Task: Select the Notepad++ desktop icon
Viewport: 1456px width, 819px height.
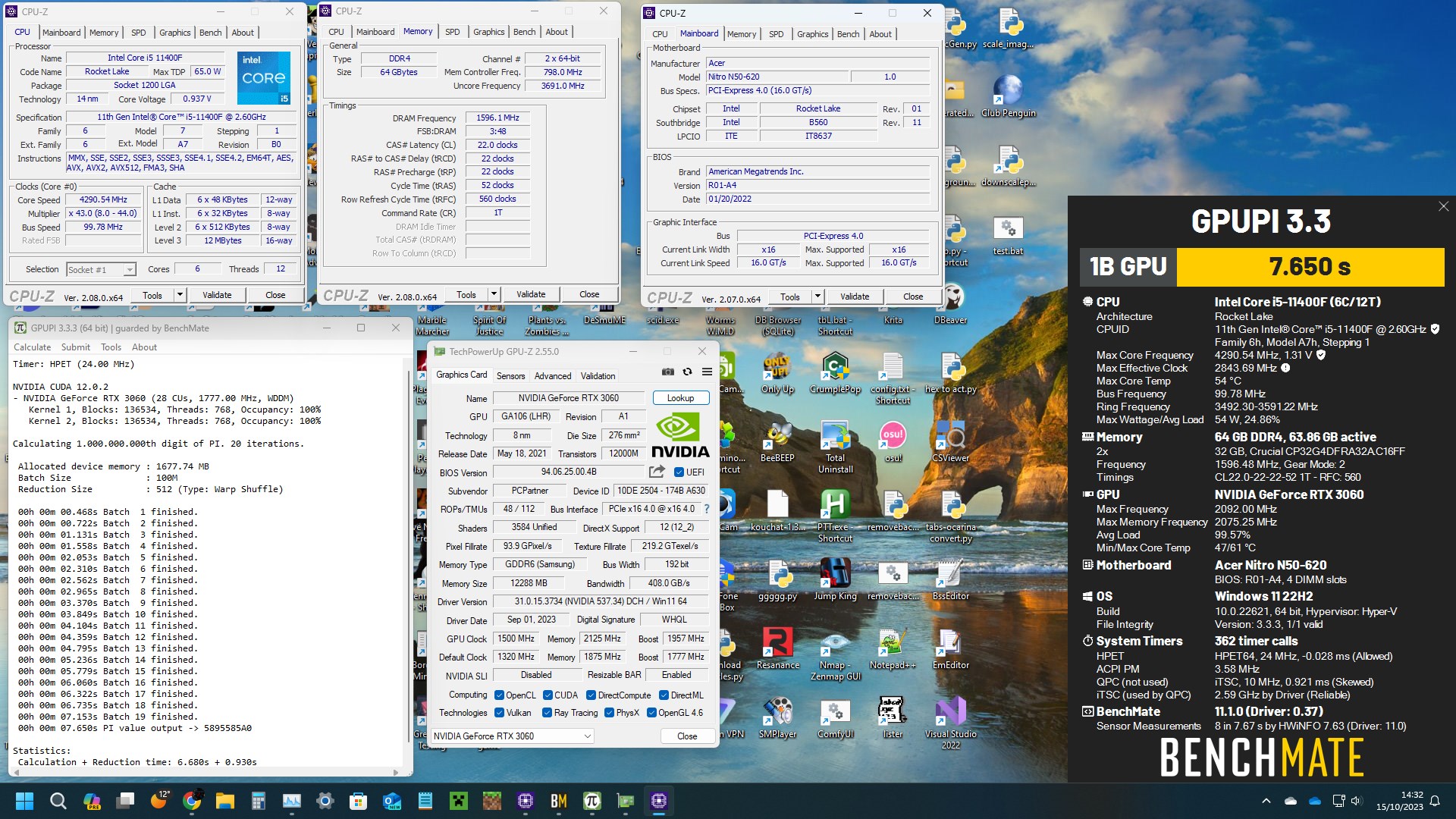Action: (893, 649)
